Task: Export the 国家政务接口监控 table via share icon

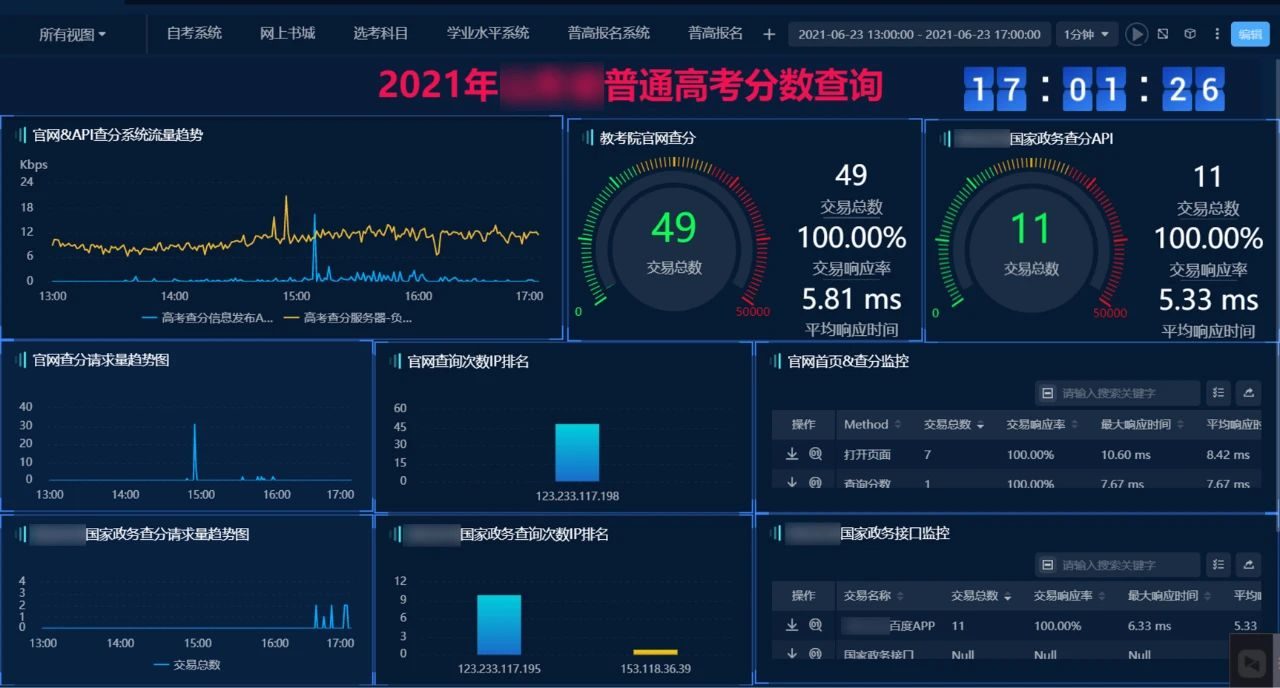Action: click(x=1248, y=565)
